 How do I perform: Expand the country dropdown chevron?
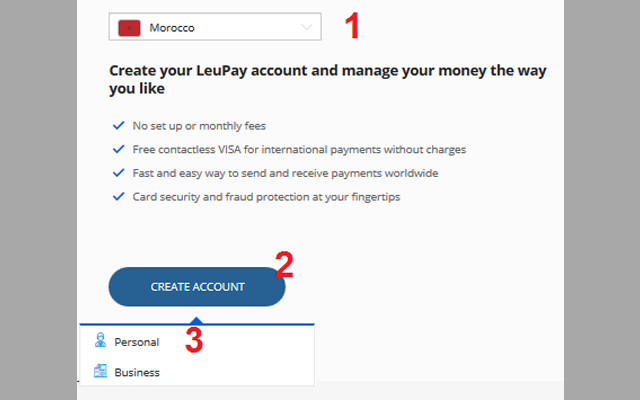pyautogui.click(x=306, y=27)
